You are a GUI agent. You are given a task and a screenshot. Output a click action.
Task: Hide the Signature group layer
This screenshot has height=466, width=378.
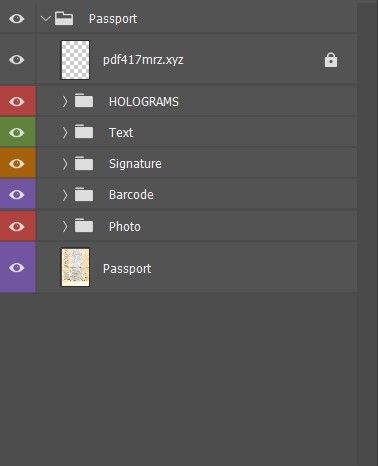pyautogui.click(x=17, y=164)
